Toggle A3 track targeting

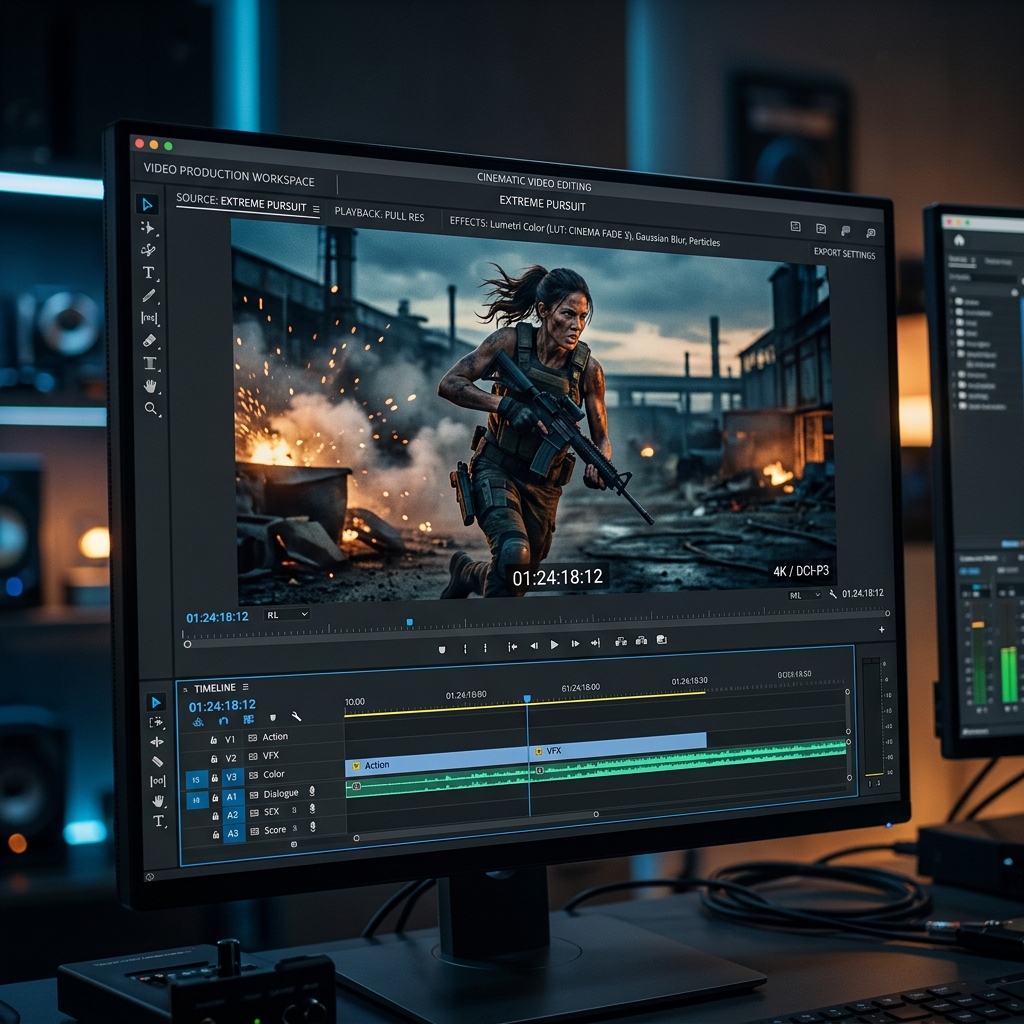233,833
